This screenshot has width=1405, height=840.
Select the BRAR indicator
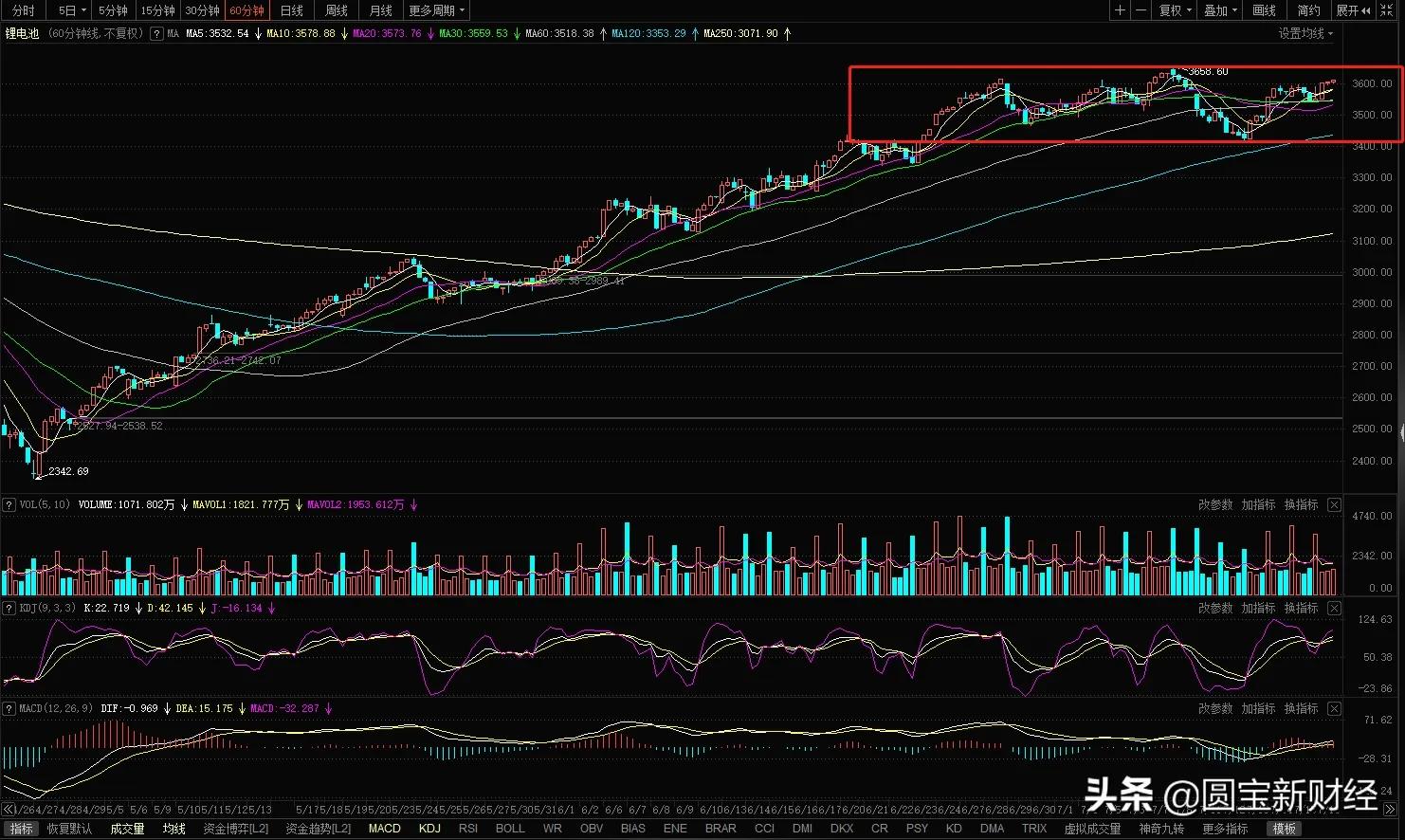721,829
